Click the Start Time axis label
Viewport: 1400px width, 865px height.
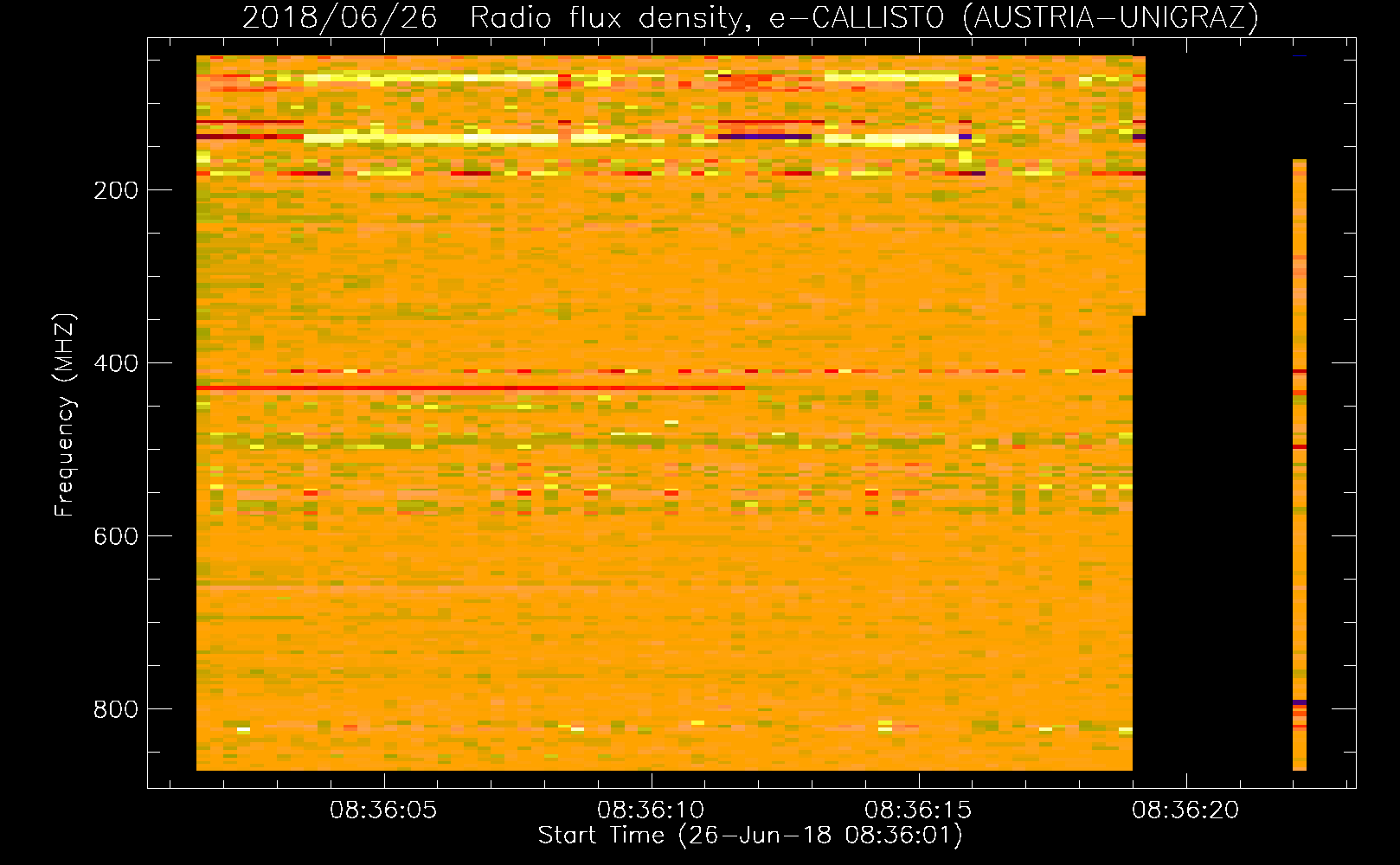point(750,836)
